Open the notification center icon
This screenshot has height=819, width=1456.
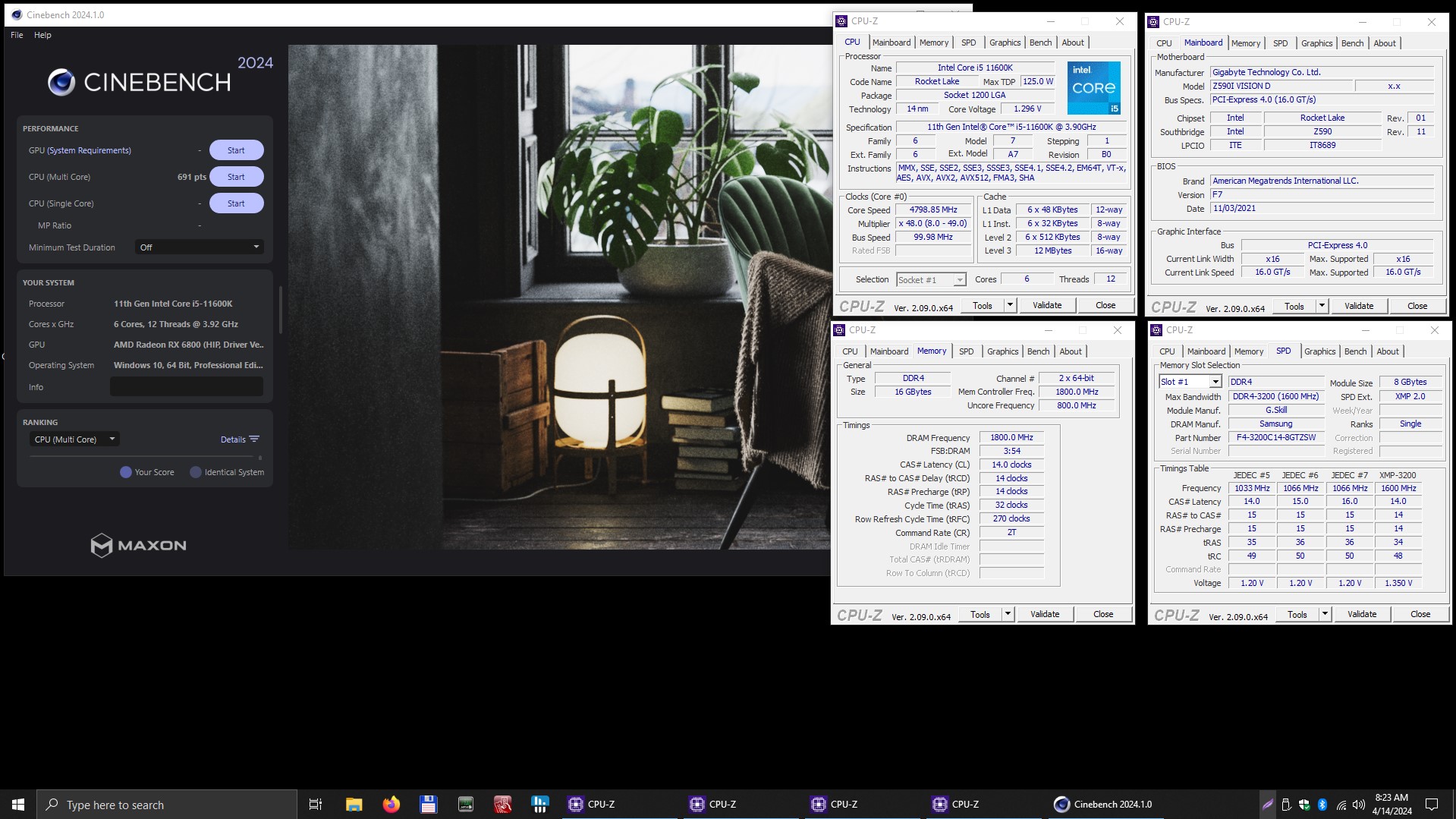1432,805
